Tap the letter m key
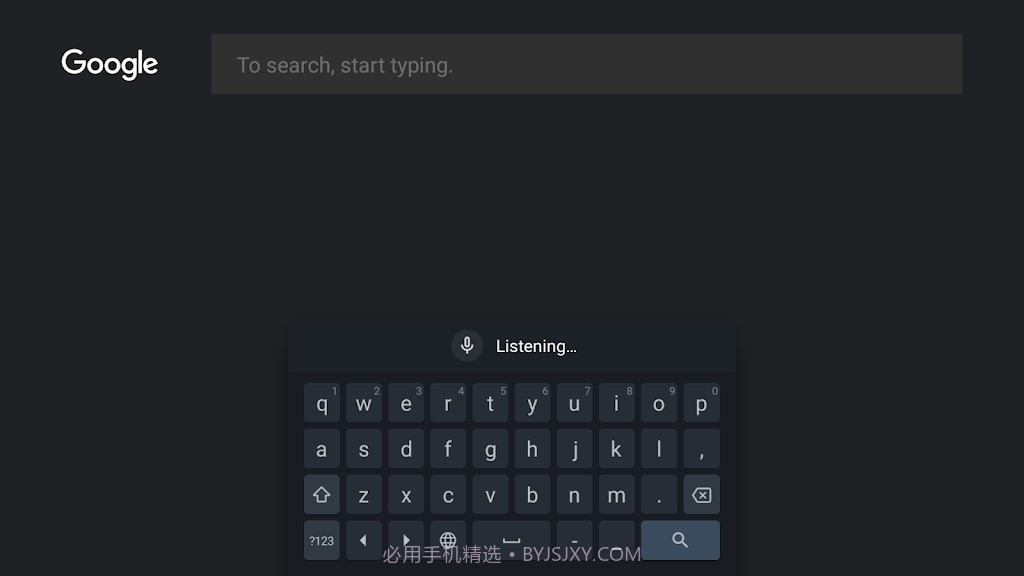Screen dimensions: 1024x576 (616, 494)
